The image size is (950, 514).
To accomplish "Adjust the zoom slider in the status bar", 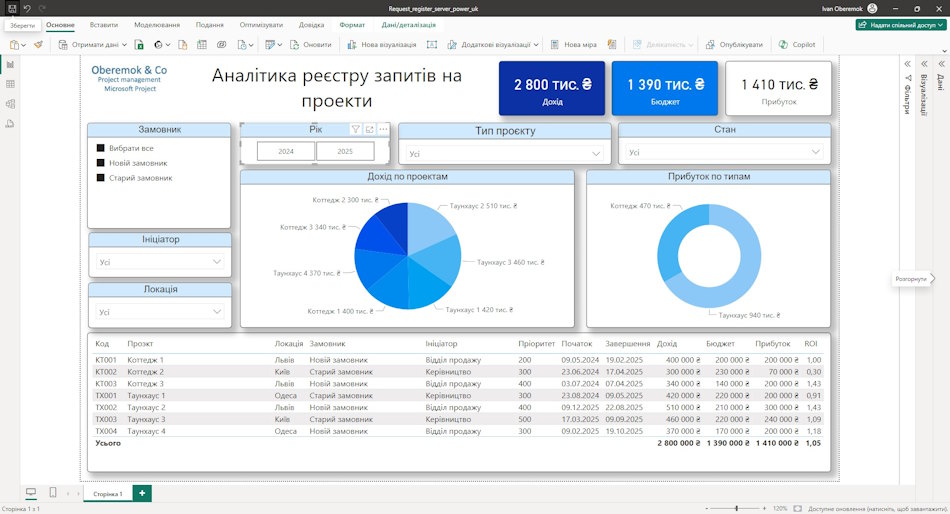I will [736, 509].
